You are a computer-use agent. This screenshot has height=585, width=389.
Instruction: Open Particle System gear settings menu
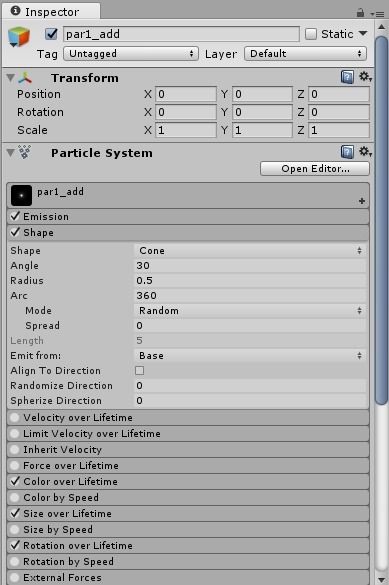click(x=365, y=151)
